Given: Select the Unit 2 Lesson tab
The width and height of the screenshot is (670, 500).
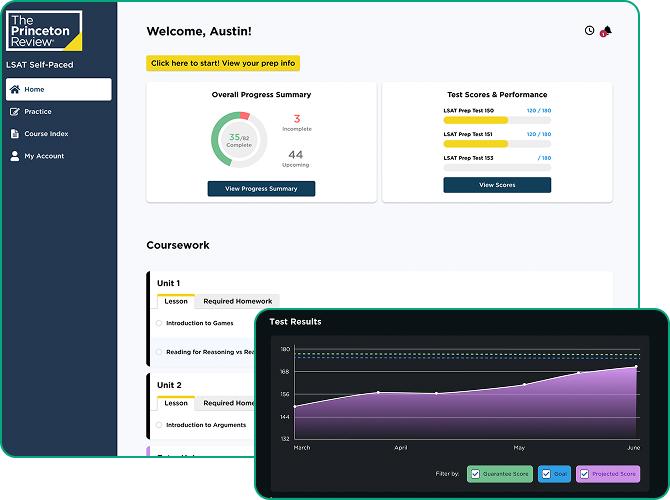Looking at the screenshot, I should tap(175, 403).
